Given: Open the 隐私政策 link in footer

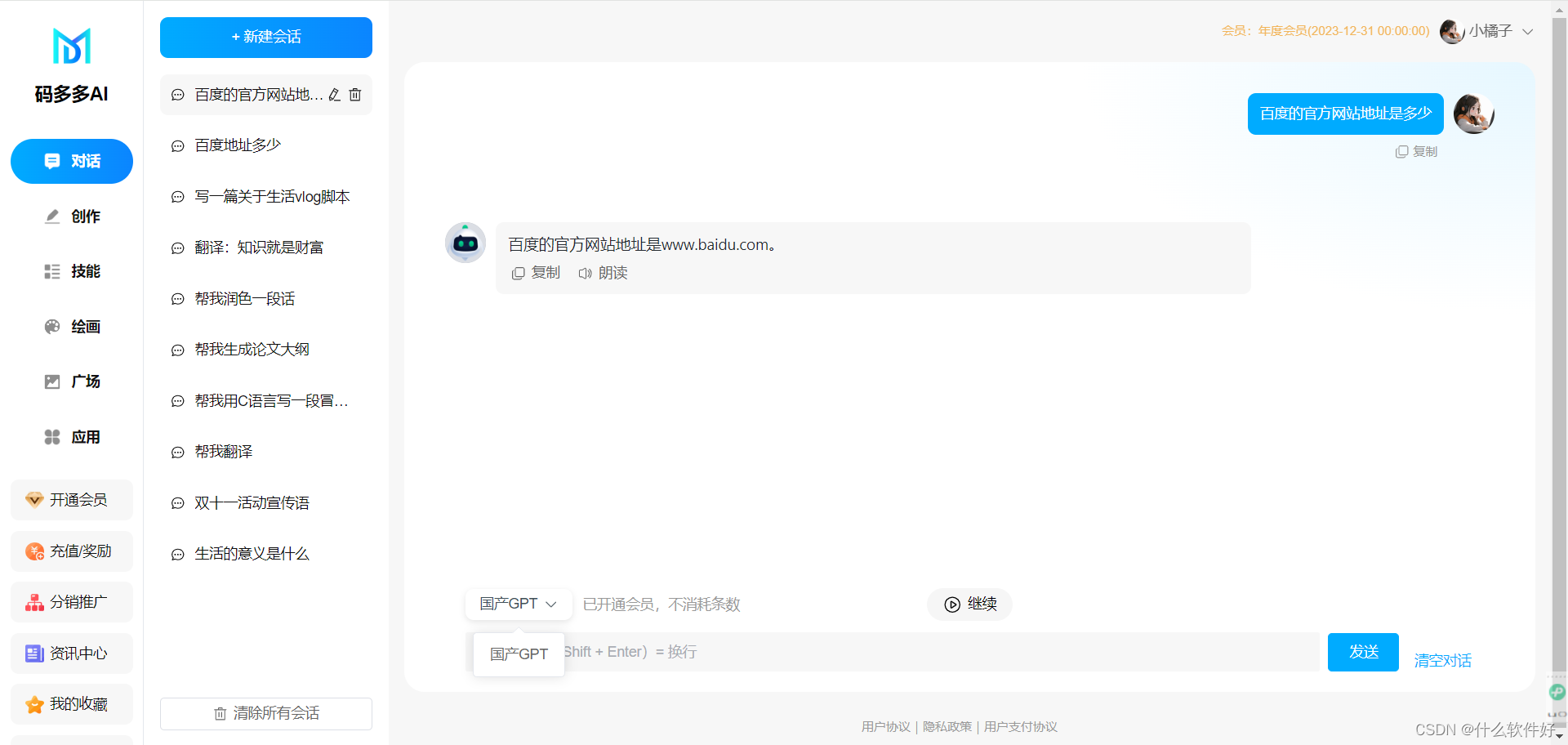Looking at the screenshot, I should click(x=947, y=726).
